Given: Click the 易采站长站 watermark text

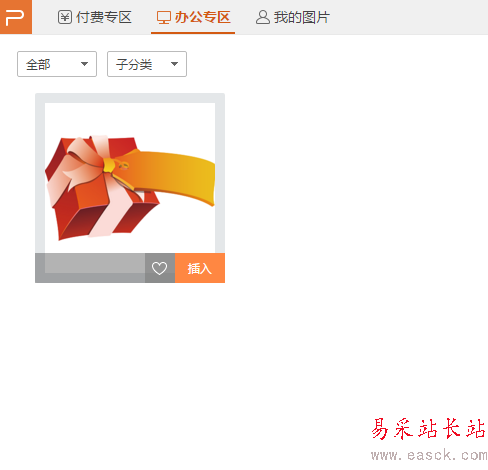Looking at the screenshot, I should pyautogui.click(x=429, y=429).
